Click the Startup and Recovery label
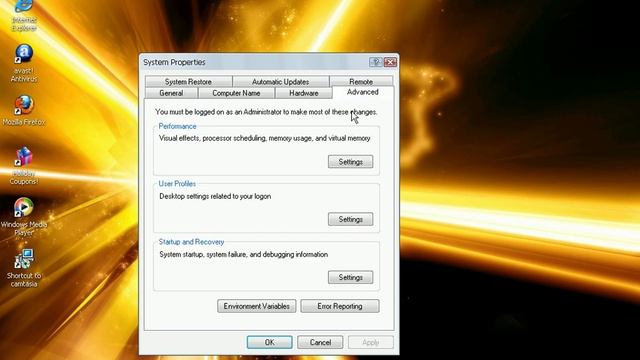 [191, 242]
